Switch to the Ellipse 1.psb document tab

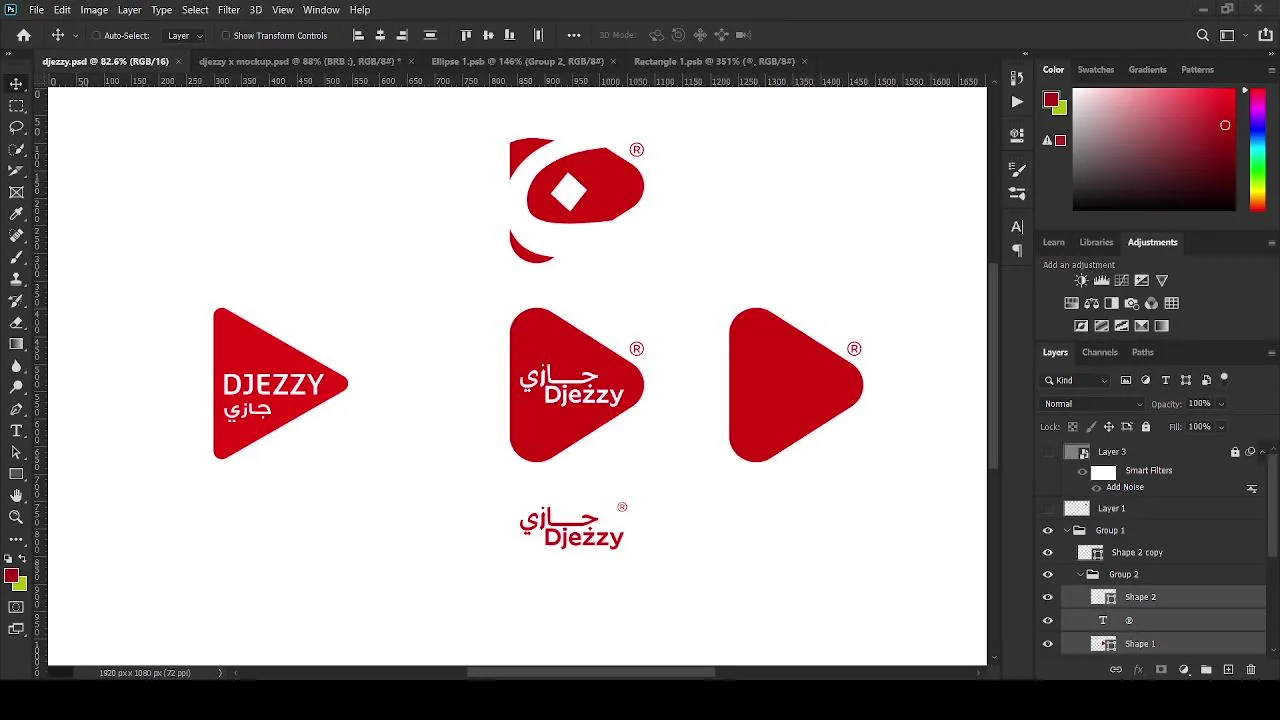[x=518, y=61]
